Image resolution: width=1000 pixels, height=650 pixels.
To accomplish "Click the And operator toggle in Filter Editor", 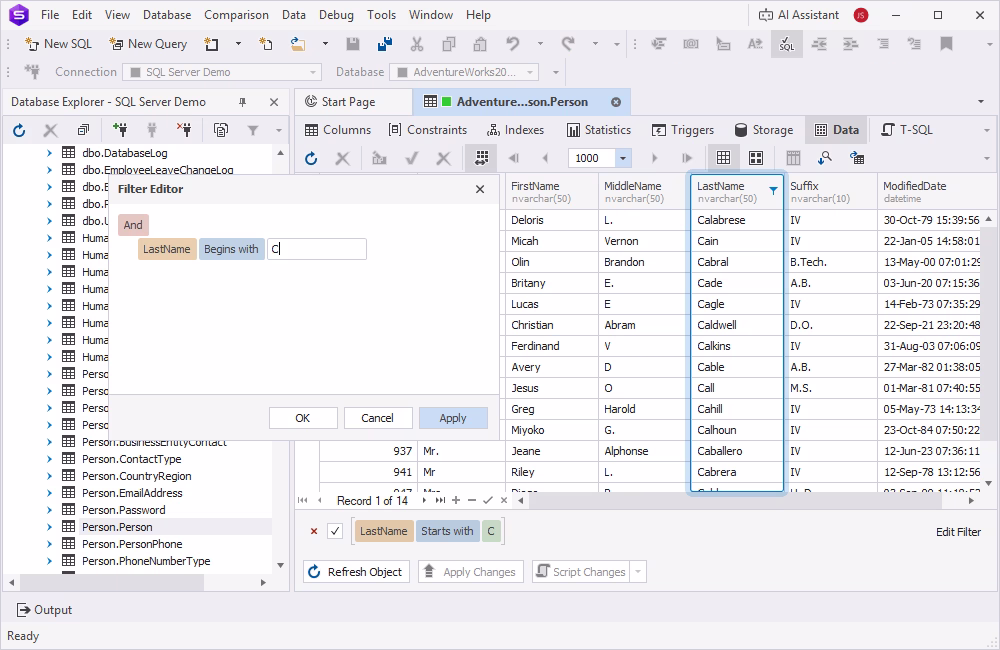I will 132,224.
